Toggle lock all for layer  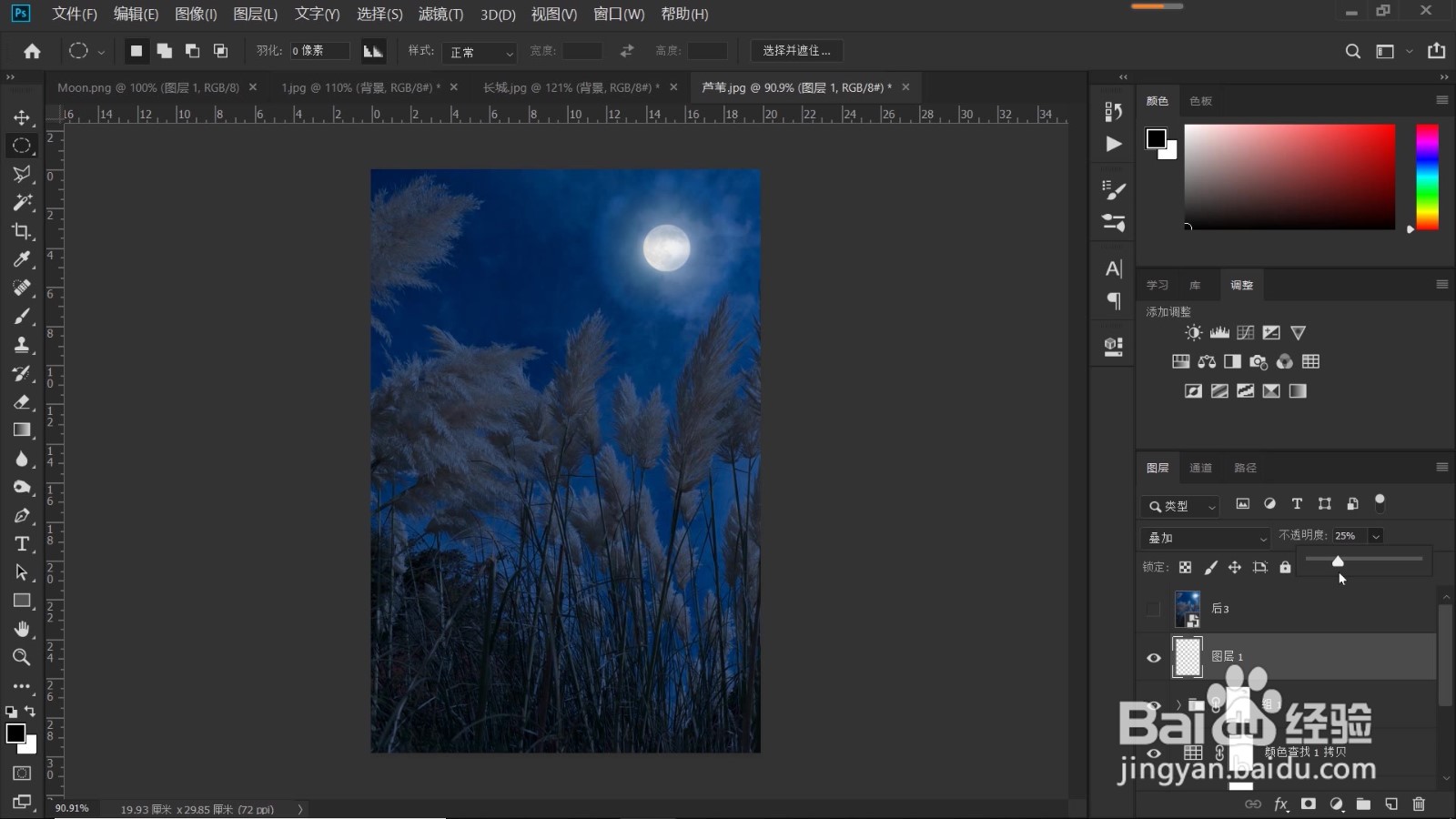pos(1285,567)
